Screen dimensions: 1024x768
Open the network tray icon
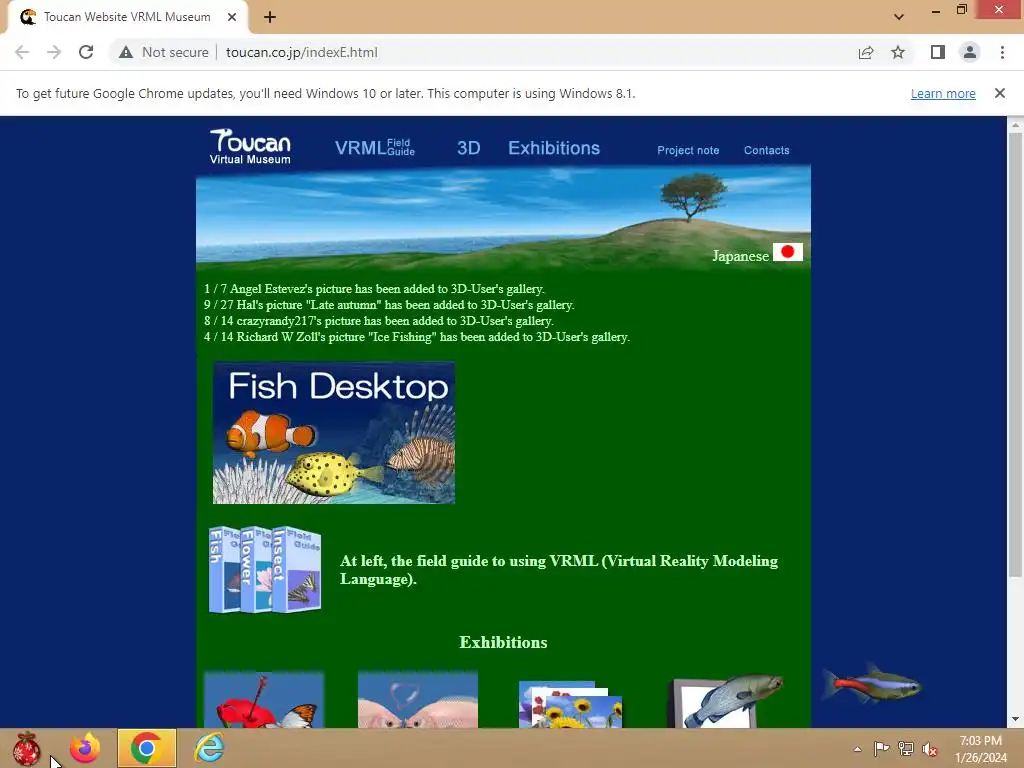pyautogui.click(x=906, y=749)
